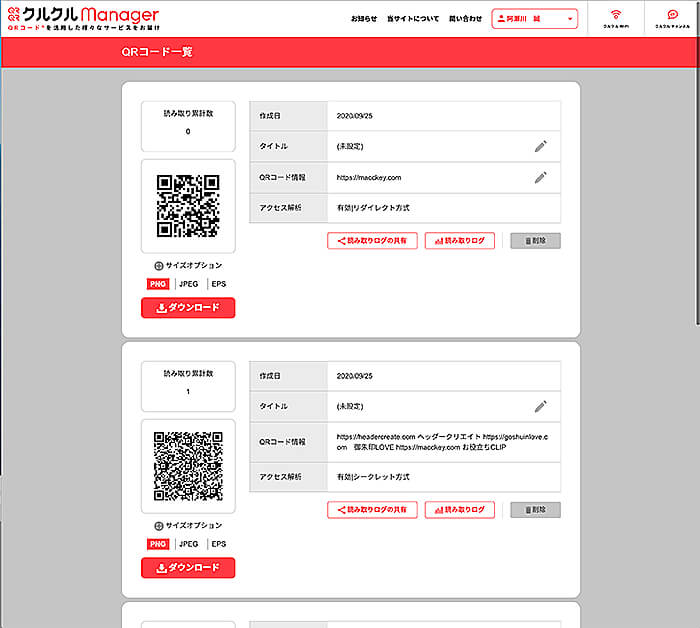View 読み取りログ for maockey.com QR code
The height and width of the screenshot is (628, 700).
point(460,241)
